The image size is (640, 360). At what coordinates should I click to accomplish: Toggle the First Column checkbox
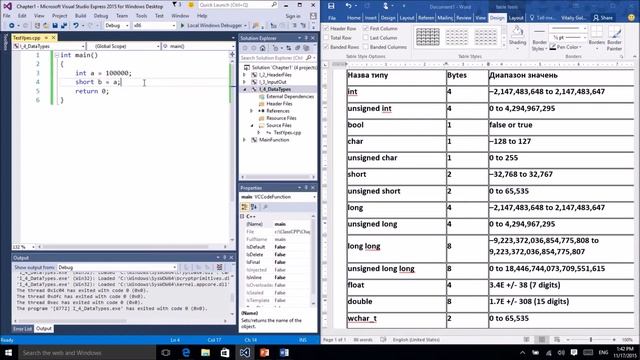(x=366, y=29)
